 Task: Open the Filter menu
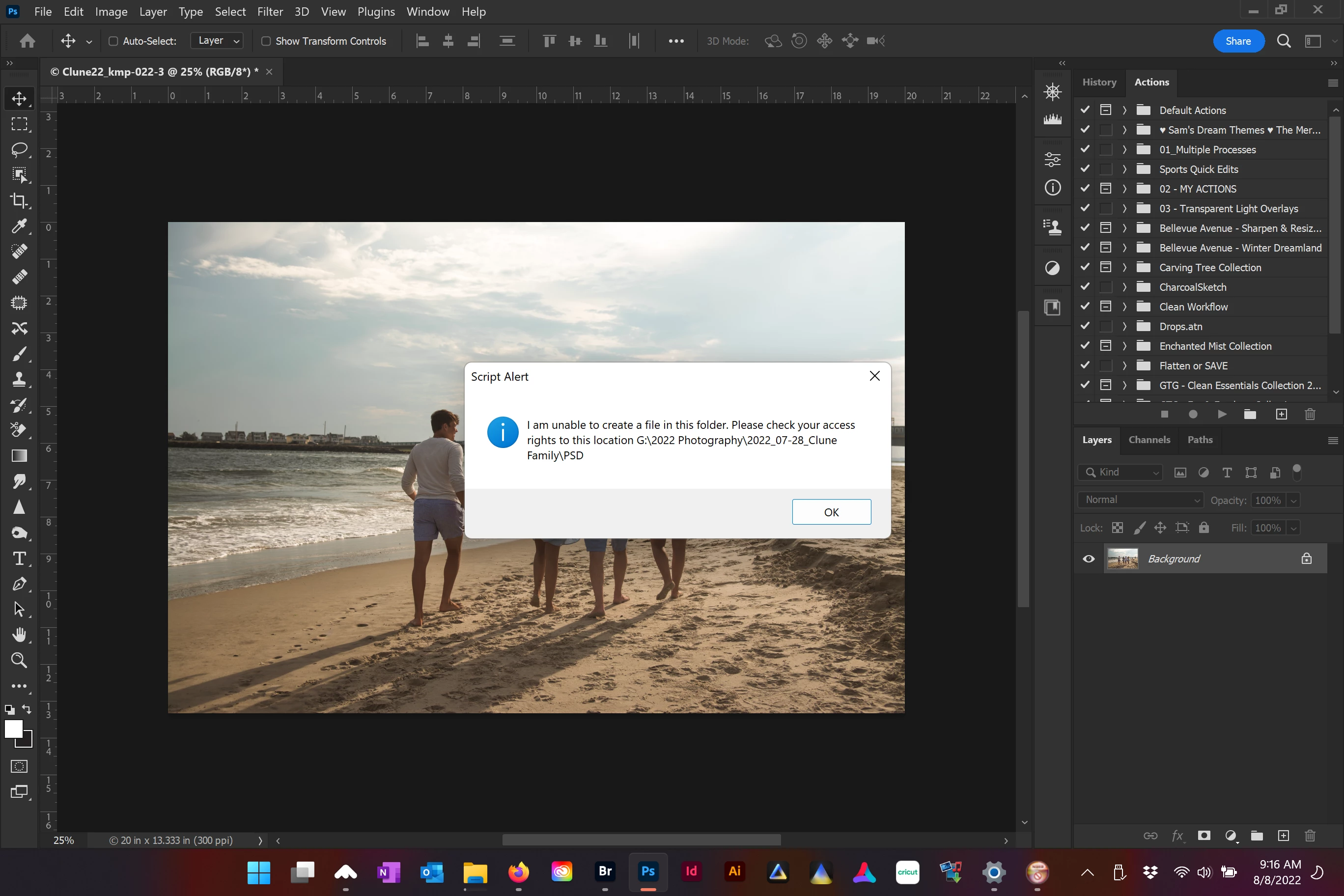pos(270,11)
